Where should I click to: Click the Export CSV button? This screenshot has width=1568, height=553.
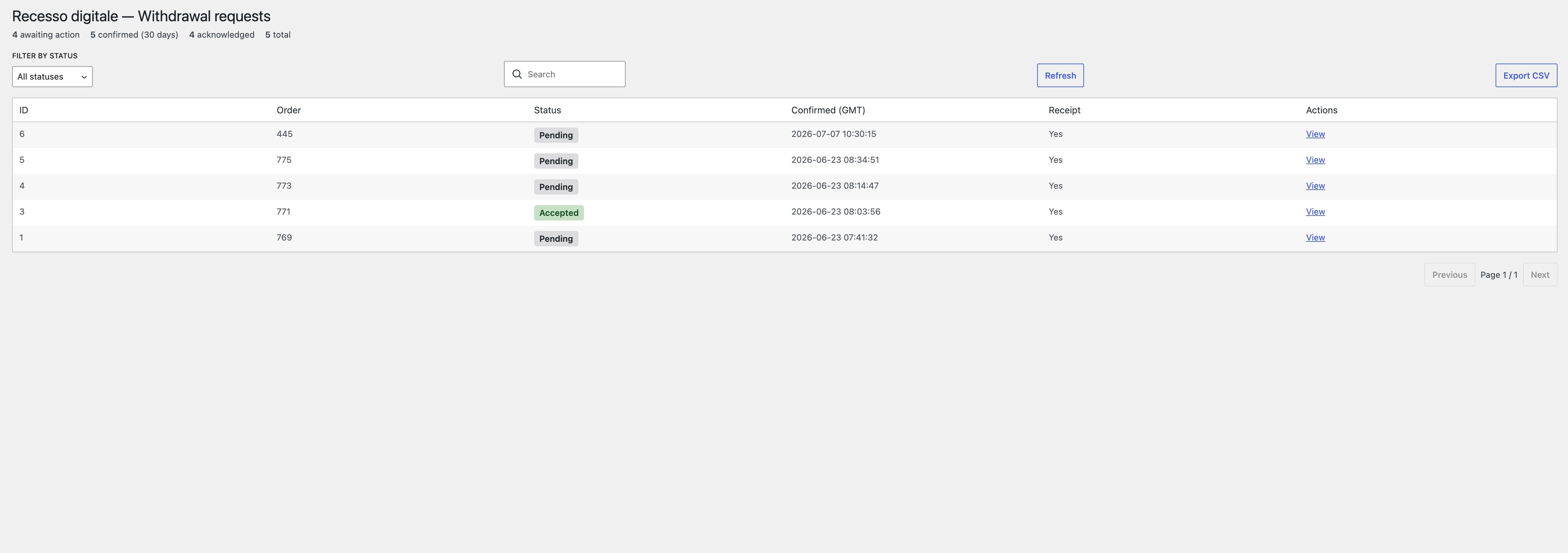coord(1526,75)
